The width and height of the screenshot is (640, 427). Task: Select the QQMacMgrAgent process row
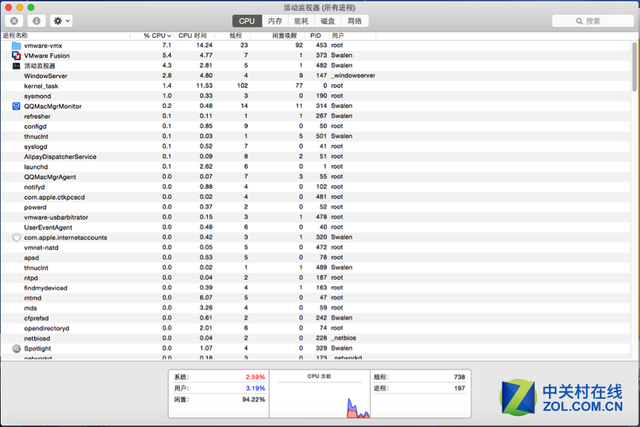[316, 177]
